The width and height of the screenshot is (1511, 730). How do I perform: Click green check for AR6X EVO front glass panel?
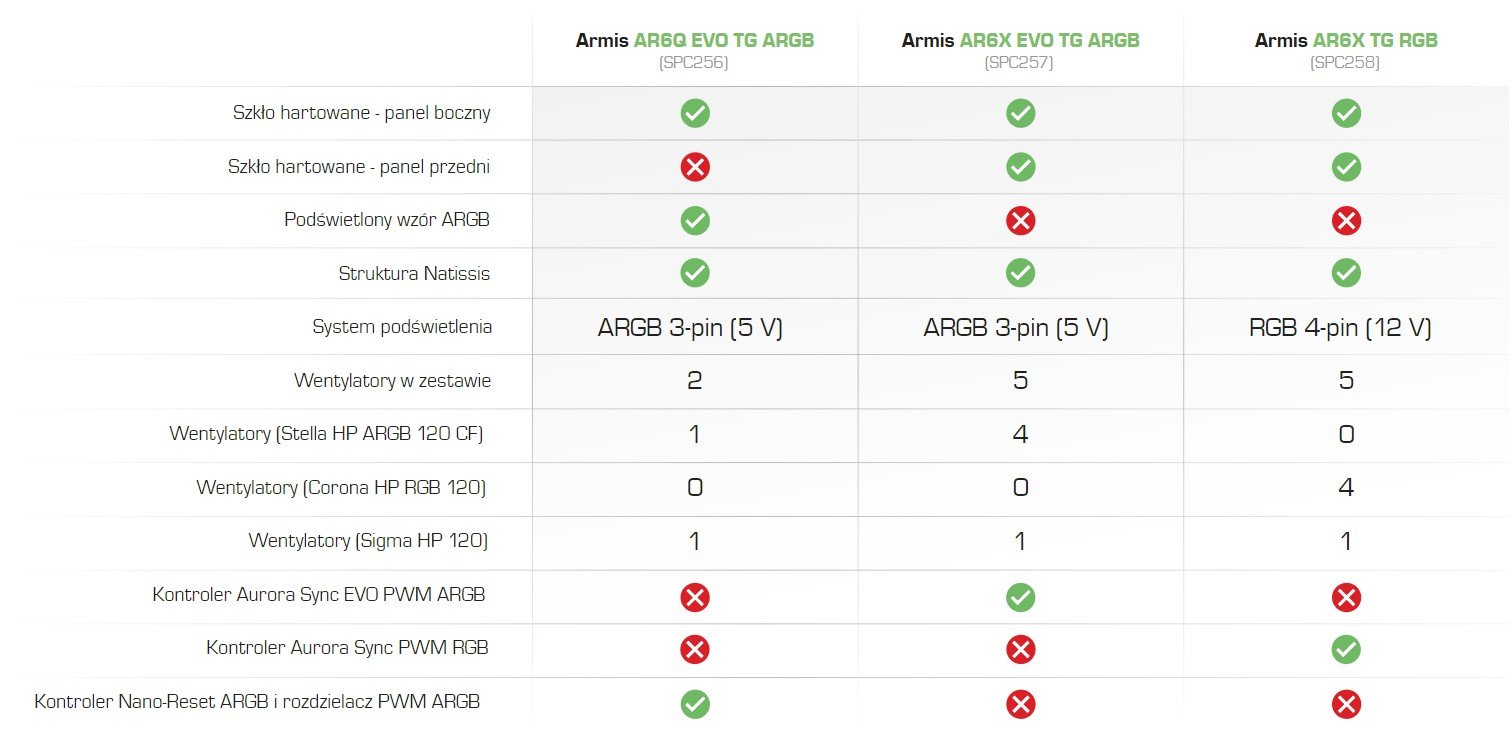(1020, 166)
